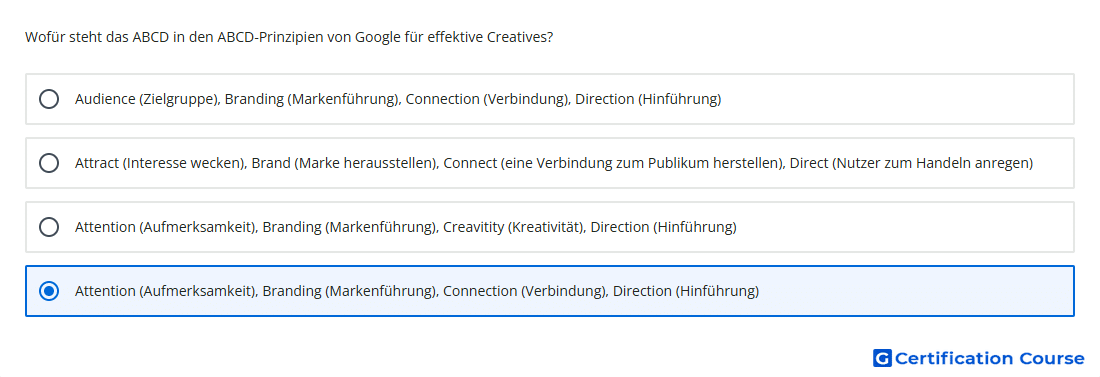Click the answer text starting with Audience (Zielgruppe)
The width and height of the screenshot is (1100, 377).
[398, 99]
